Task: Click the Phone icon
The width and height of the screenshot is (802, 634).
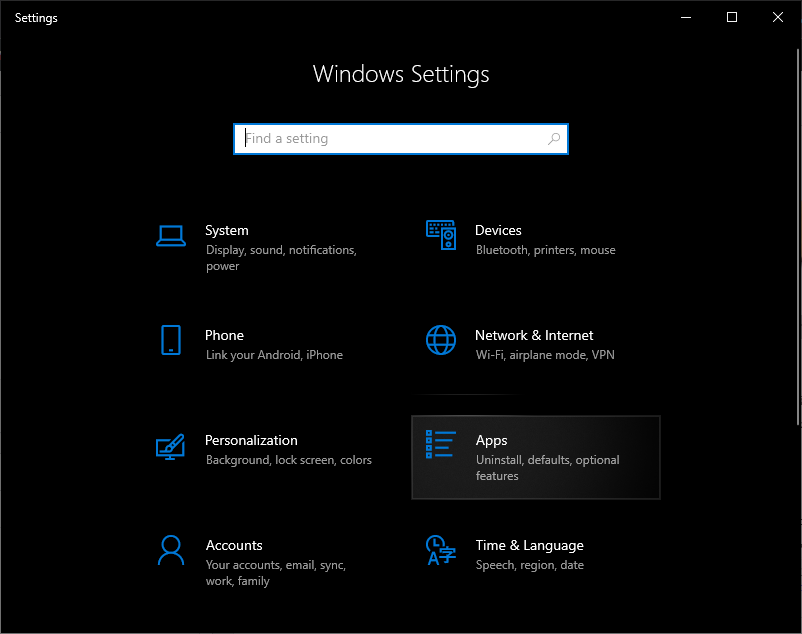Action: click(x=171, y=340)
